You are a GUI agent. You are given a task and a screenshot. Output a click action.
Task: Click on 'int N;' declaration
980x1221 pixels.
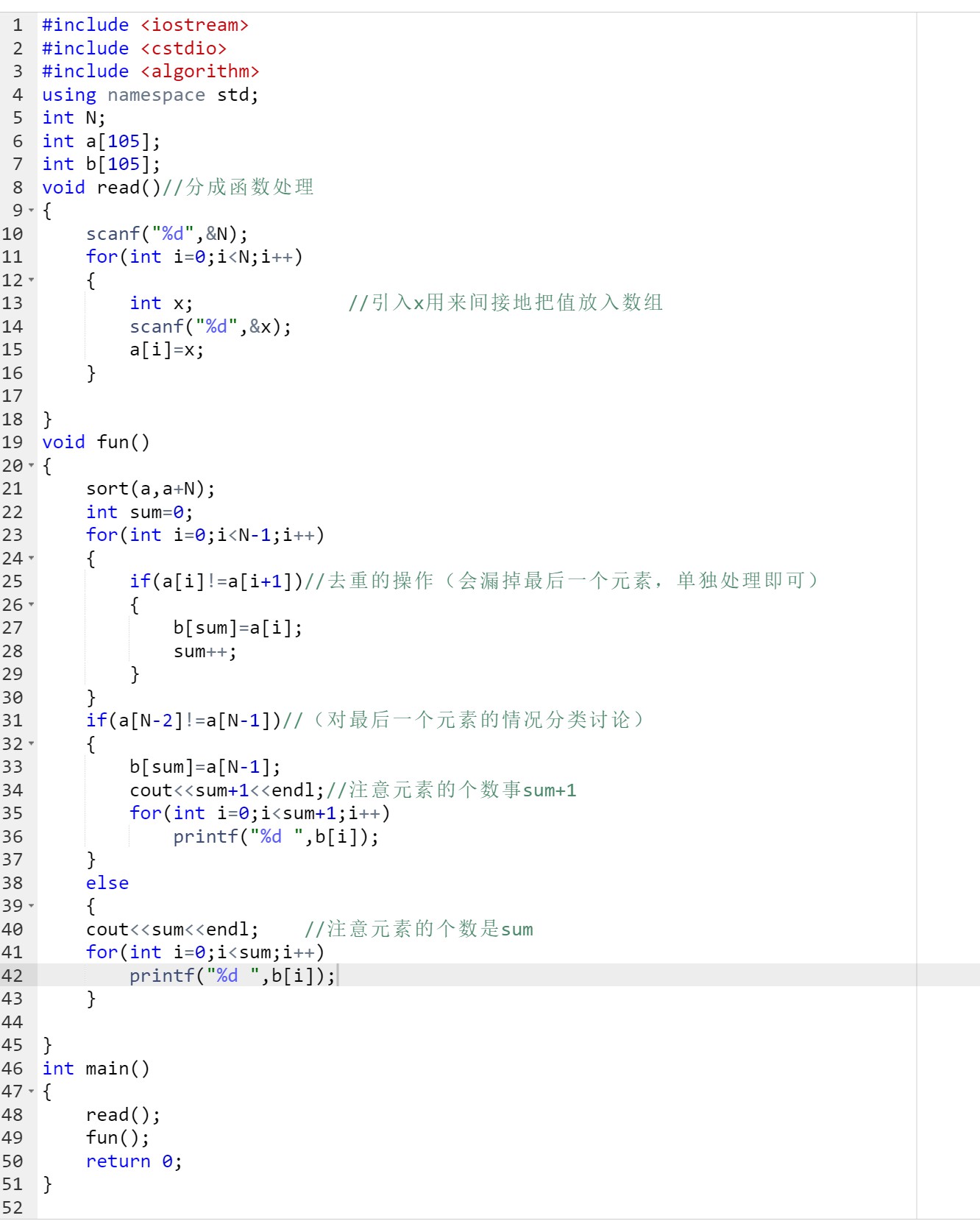[74, 118]
